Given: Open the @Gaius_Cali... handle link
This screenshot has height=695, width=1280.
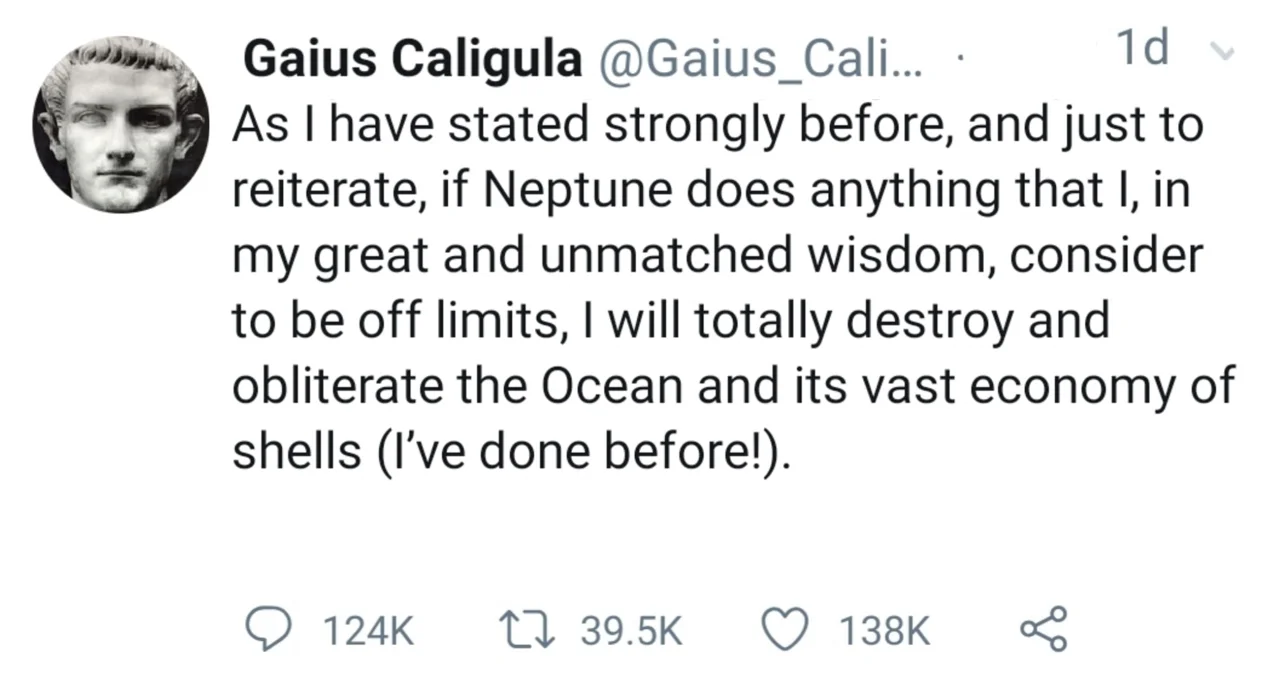Looking at the screenshot, I should click(x=762, y=61).
